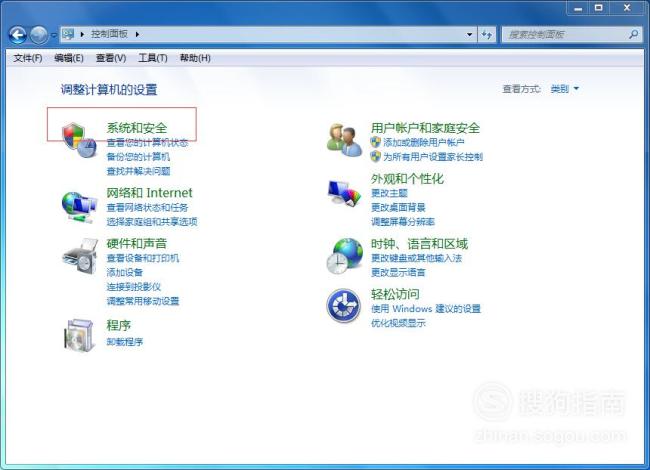Click the search magnifier icon
650x470 pixels.
click(633, 34)
